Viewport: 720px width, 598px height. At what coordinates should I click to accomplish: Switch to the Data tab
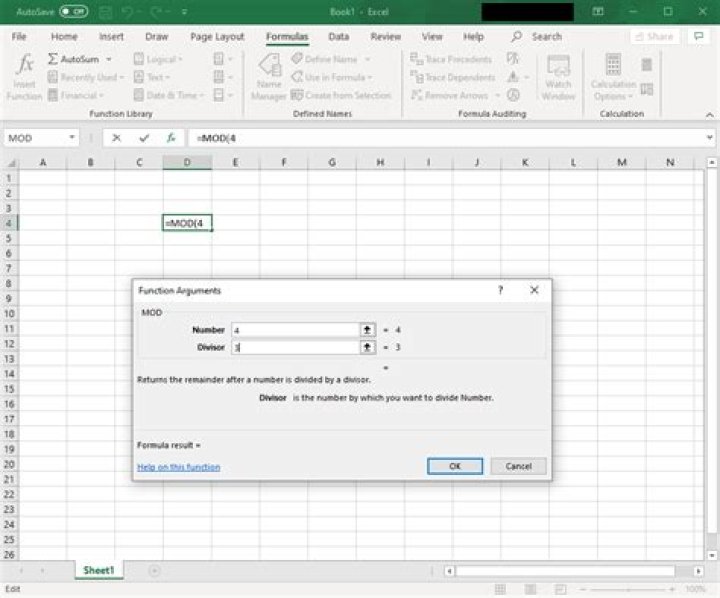pos(338,36)
